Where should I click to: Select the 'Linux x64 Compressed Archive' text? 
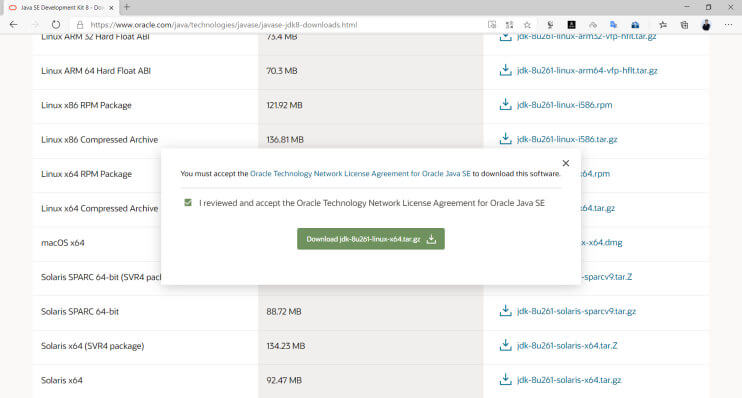[x=99, y=209]
